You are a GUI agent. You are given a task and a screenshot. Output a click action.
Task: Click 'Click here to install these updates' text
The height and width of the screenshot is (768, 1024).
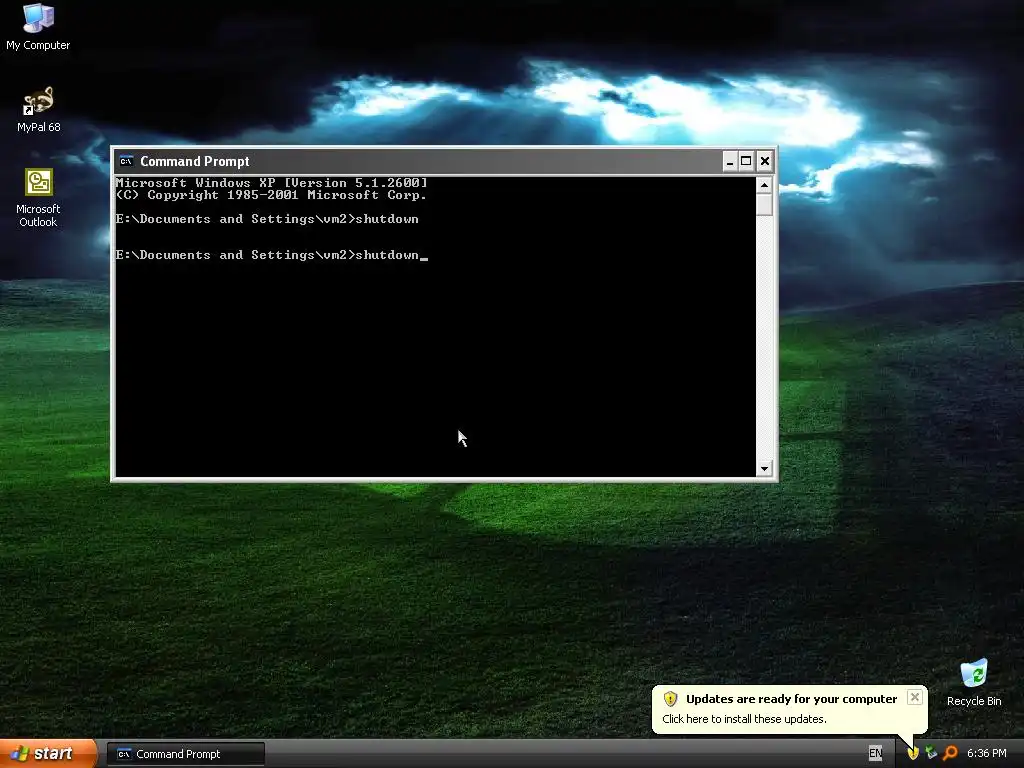744,719
